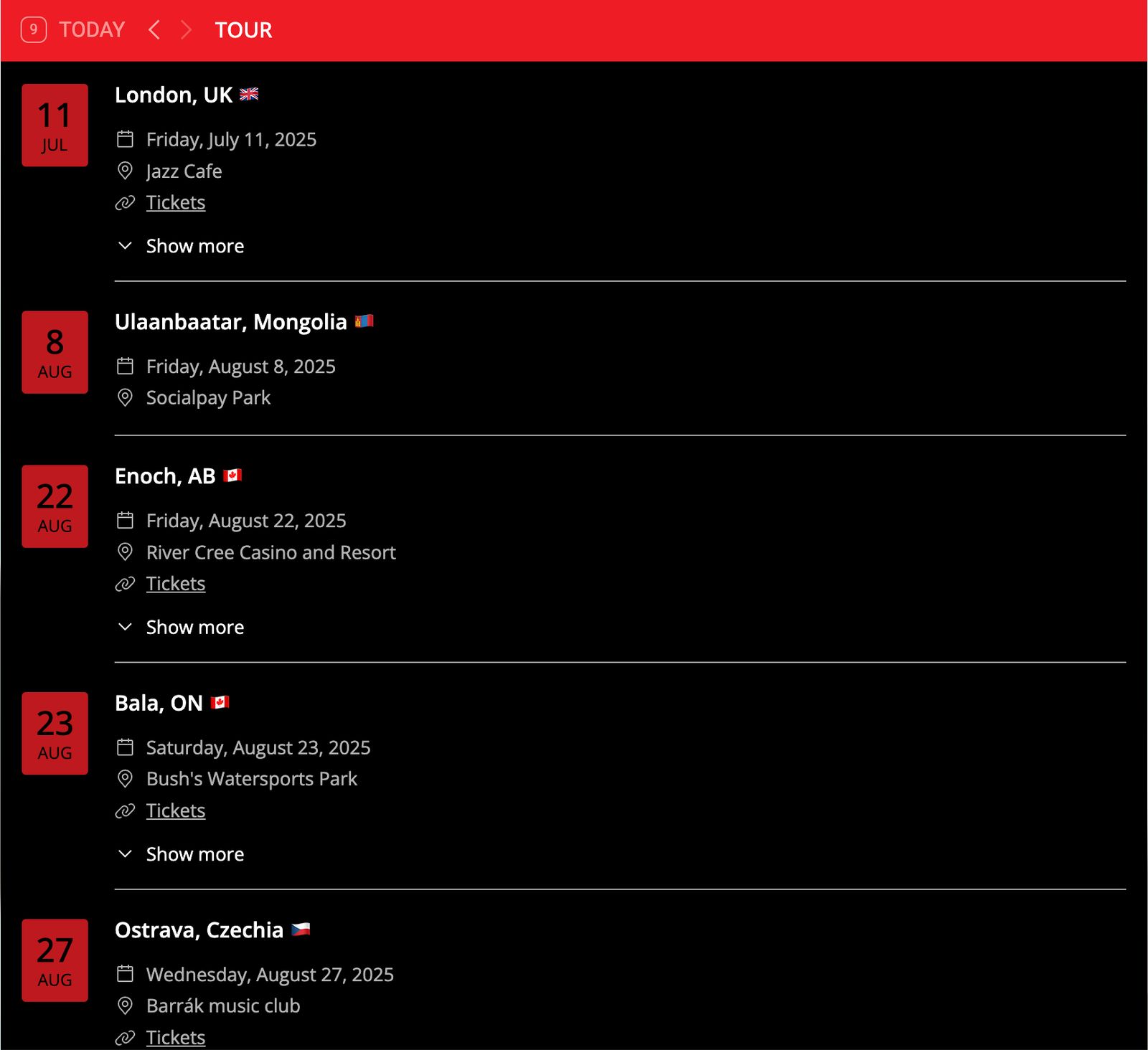The height and width of the screenshot is (1050, 1148).
Task: Click the 11 JUL date badge
Action: [x=55, y=126]
